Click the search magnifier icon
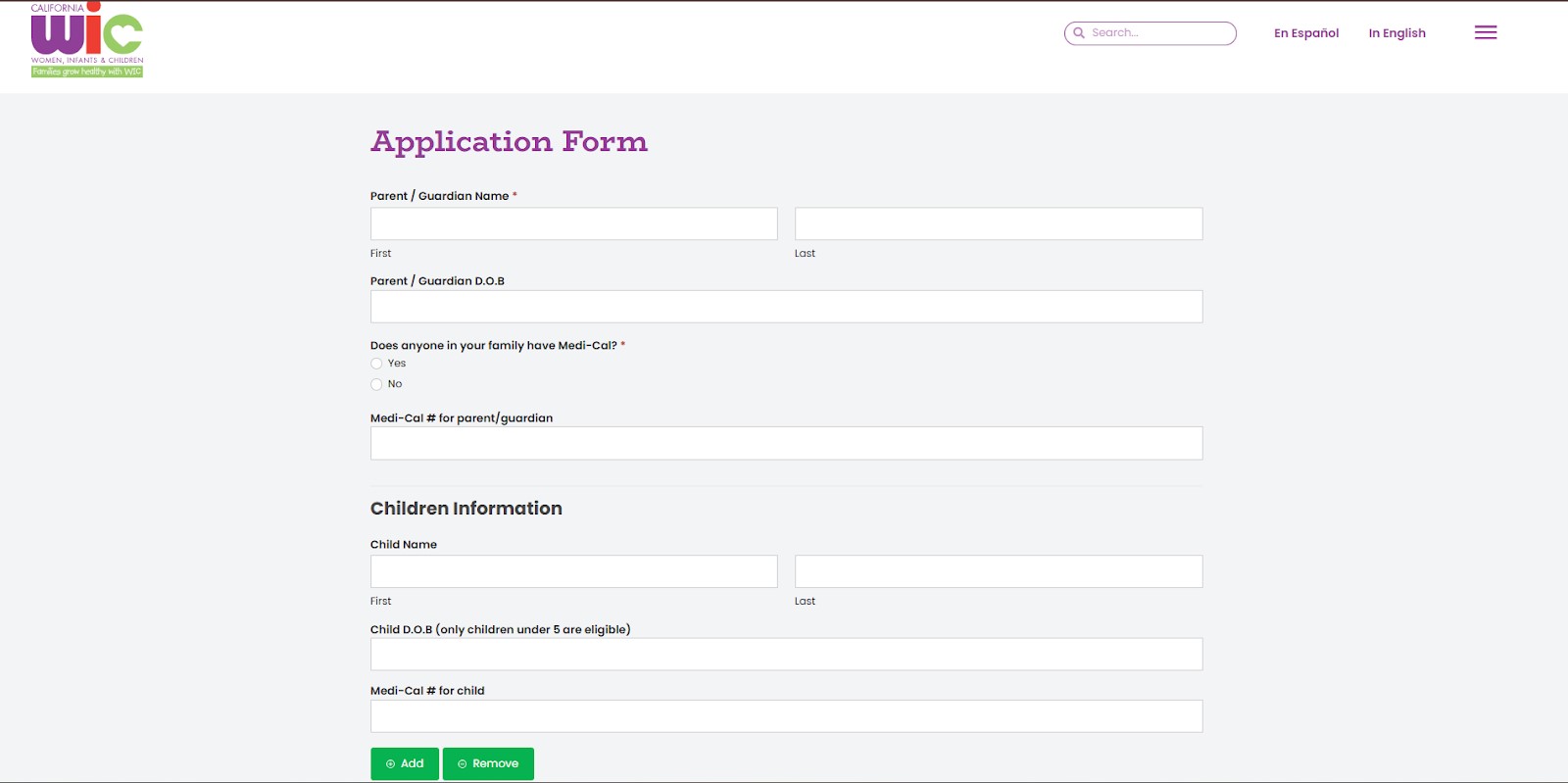Viewport: 1568px width, 783px height. click(x=1079, y=33)
